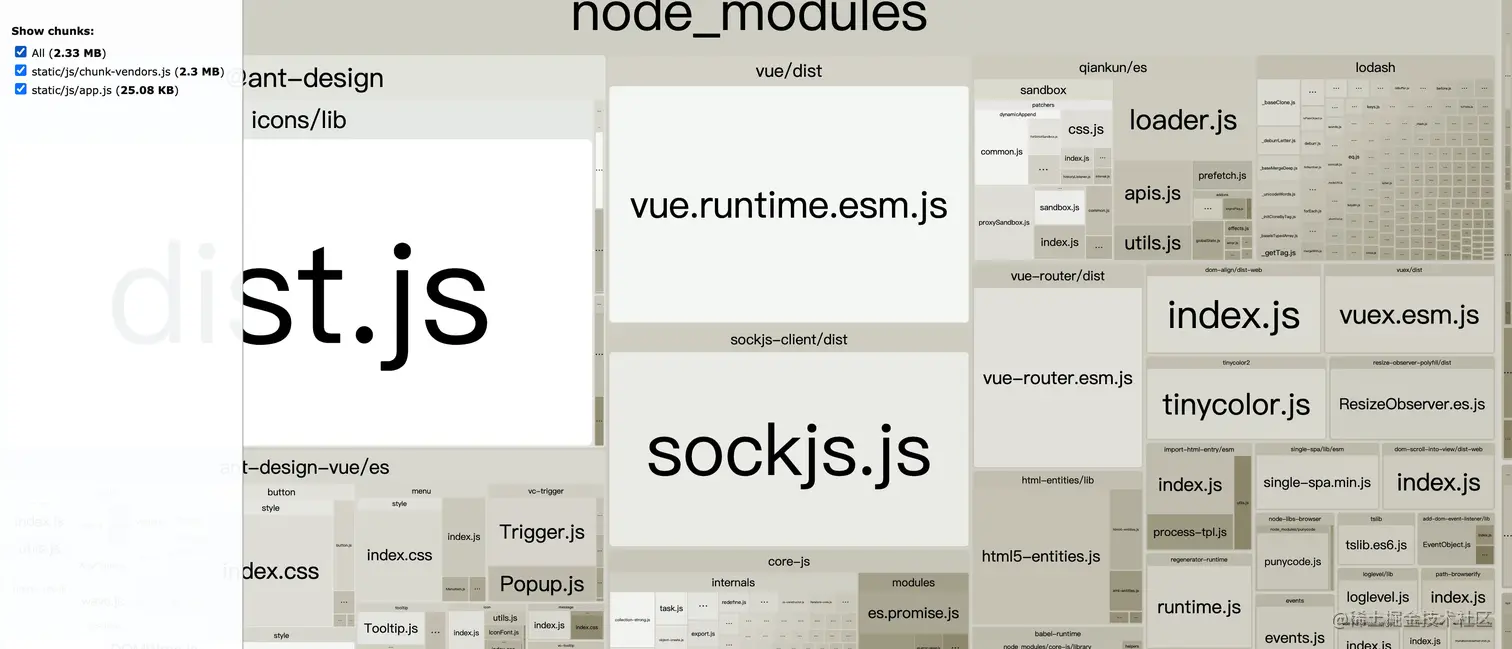Click the tslib.es6.js block
The width and height of the screenshot is (1512, 649).
tap(1376, 545)
